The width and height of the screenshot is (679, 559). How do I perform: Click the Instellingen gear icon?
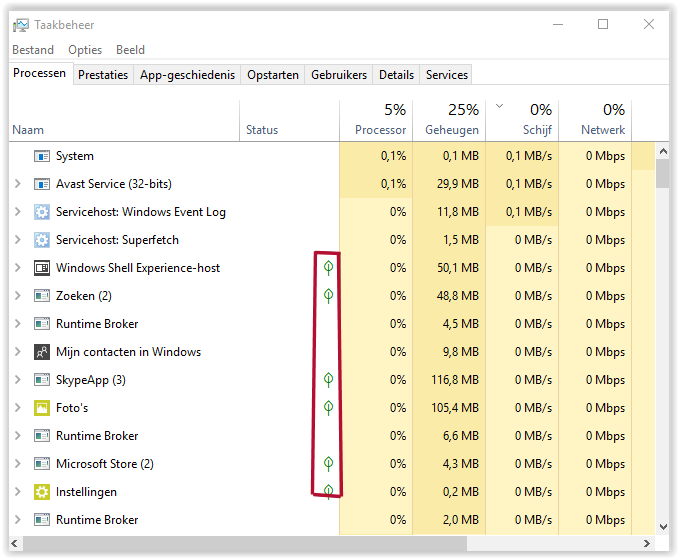[x=42, y=492]
